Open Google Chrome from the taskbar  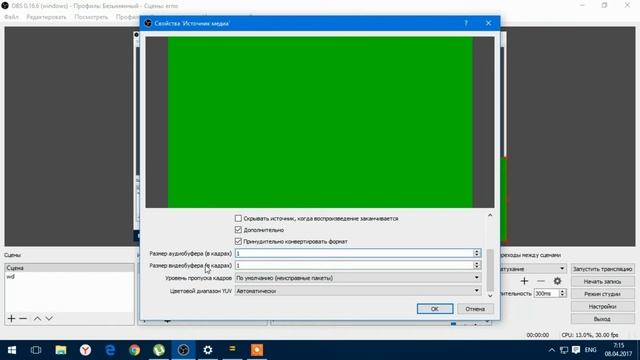134,350
